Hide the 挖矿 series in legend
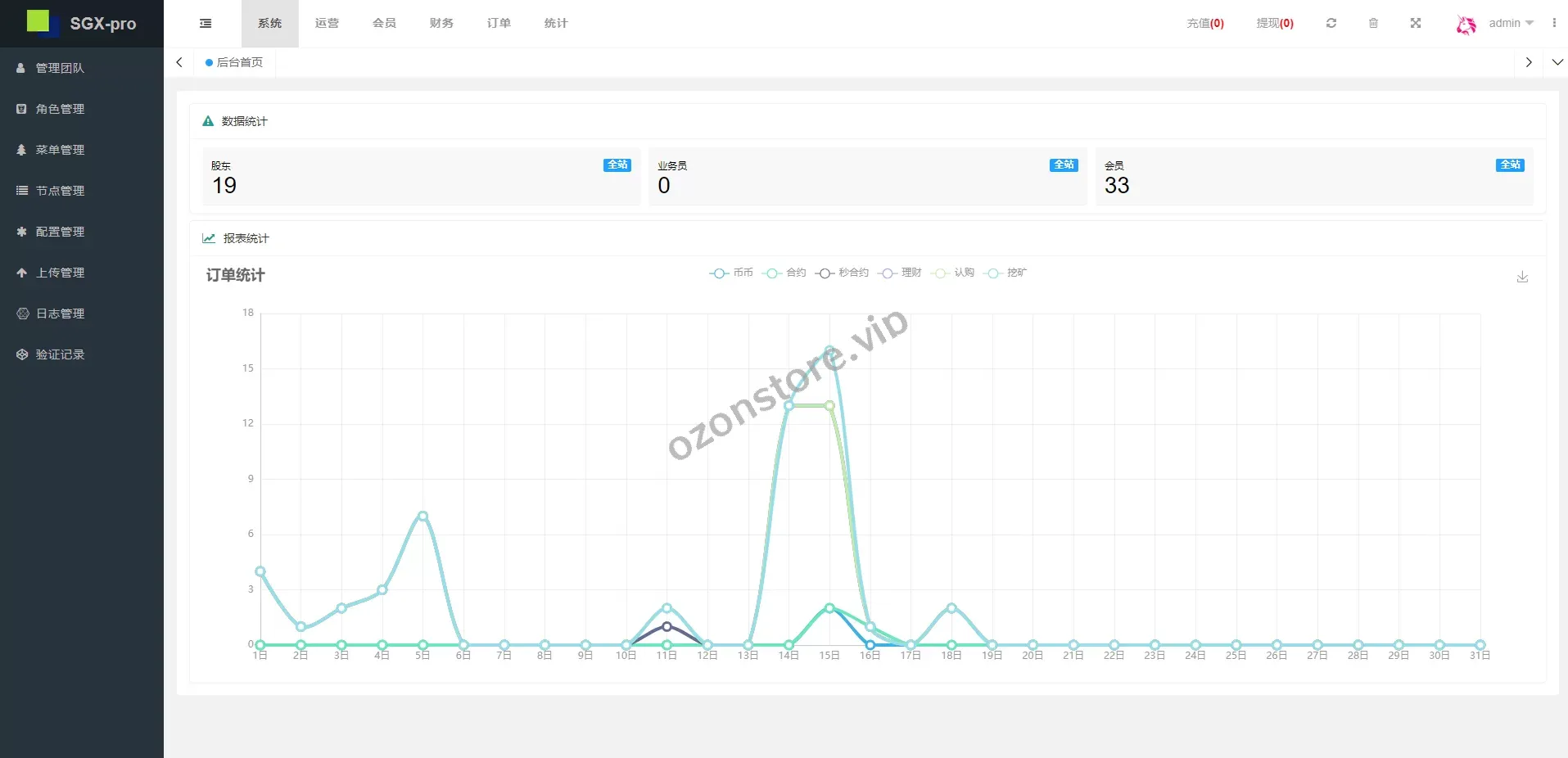 tap(1005, 273)
